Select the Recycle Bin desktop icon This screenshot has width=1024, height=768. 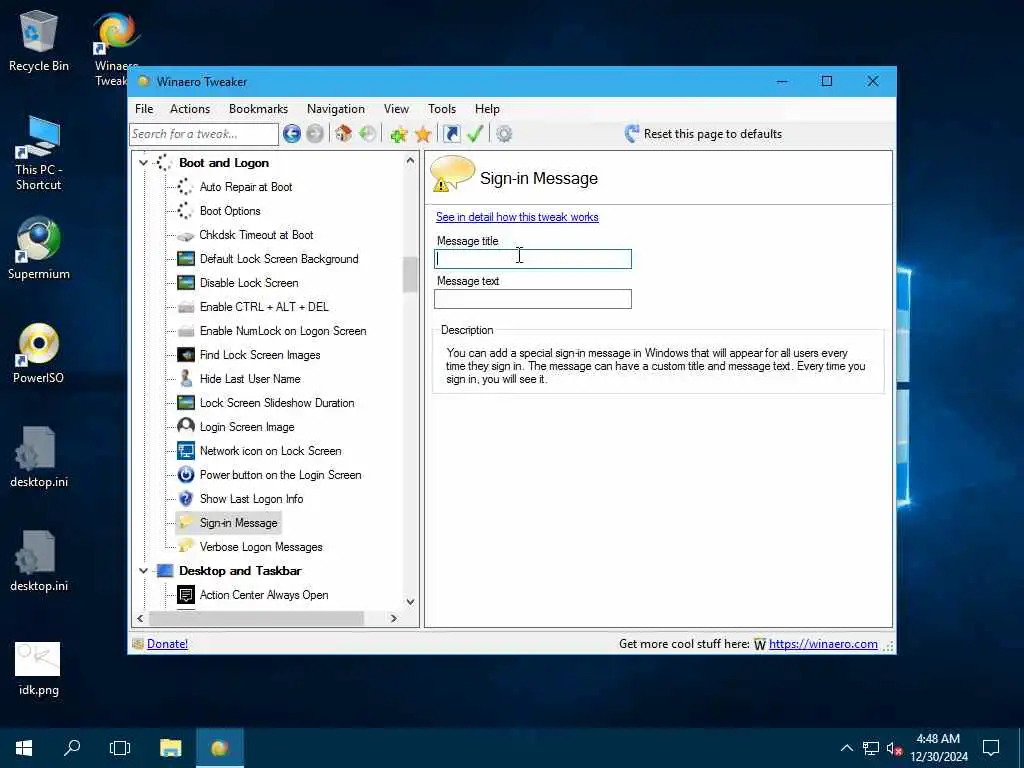pyautogui.click(x=39, y=42)
